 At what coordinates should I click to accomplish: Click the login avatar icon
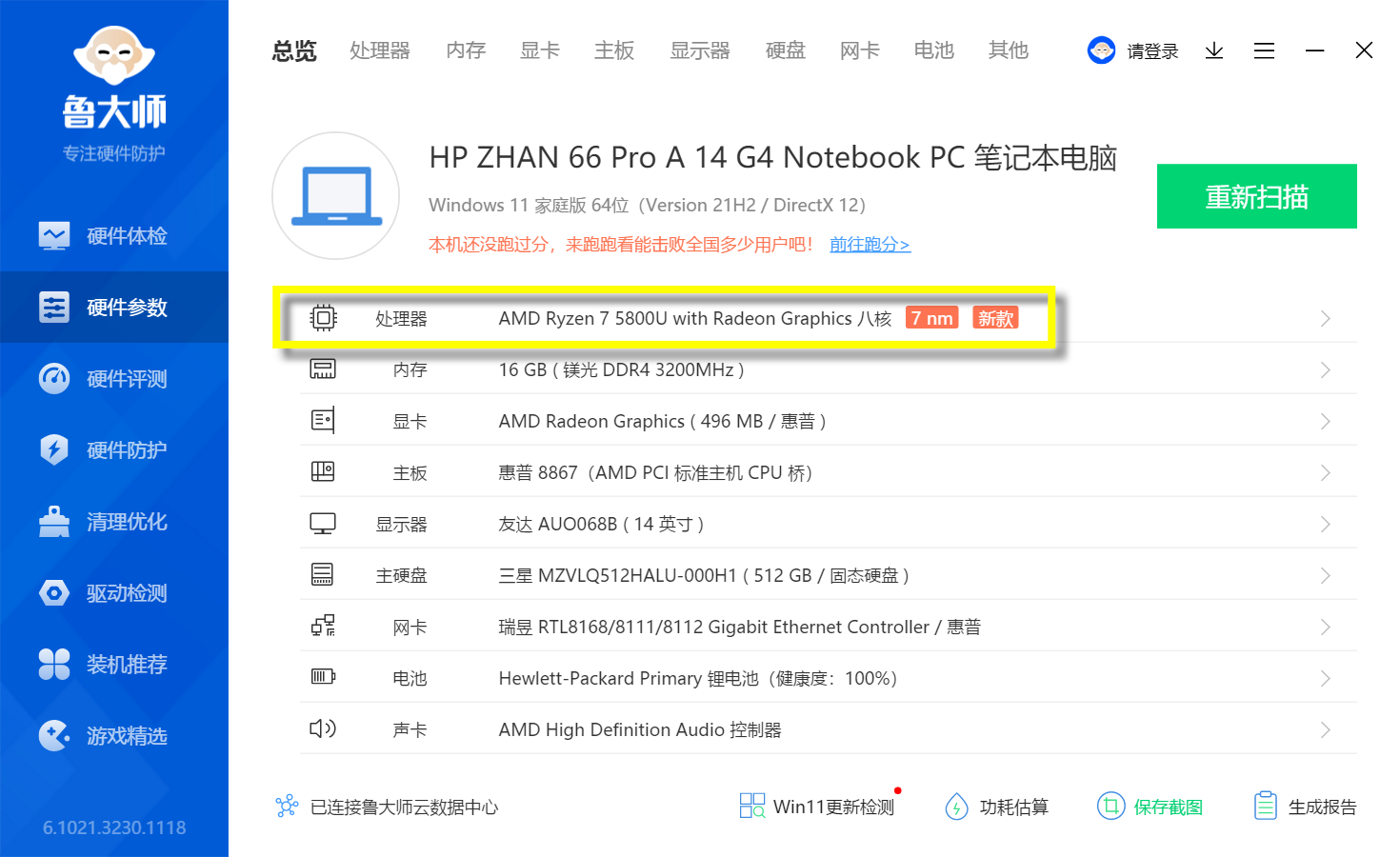coord(1101,50)
